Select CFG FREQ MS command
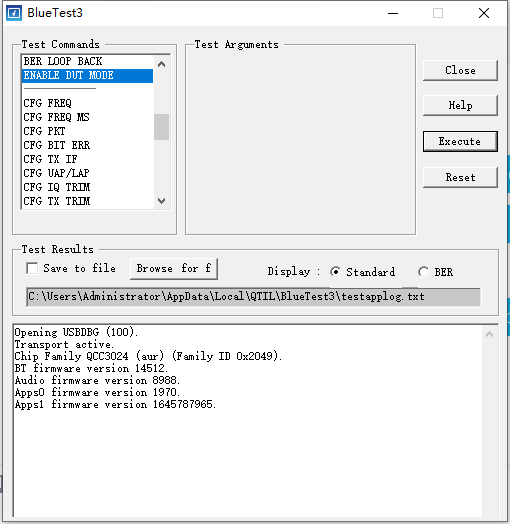The image size is (510, 524). (88, 117)
